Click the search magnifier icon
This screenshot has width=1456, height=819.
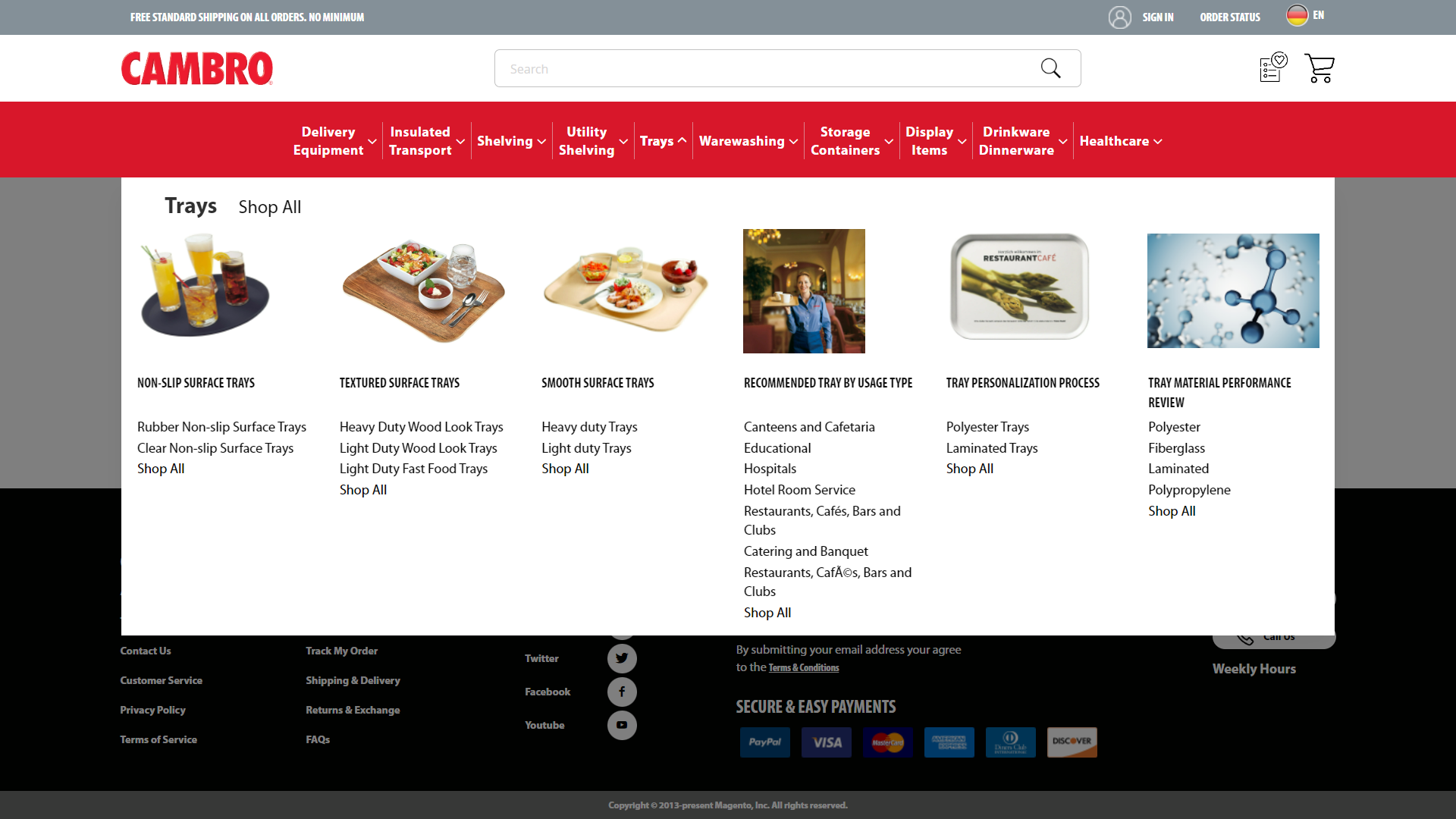1050,68
